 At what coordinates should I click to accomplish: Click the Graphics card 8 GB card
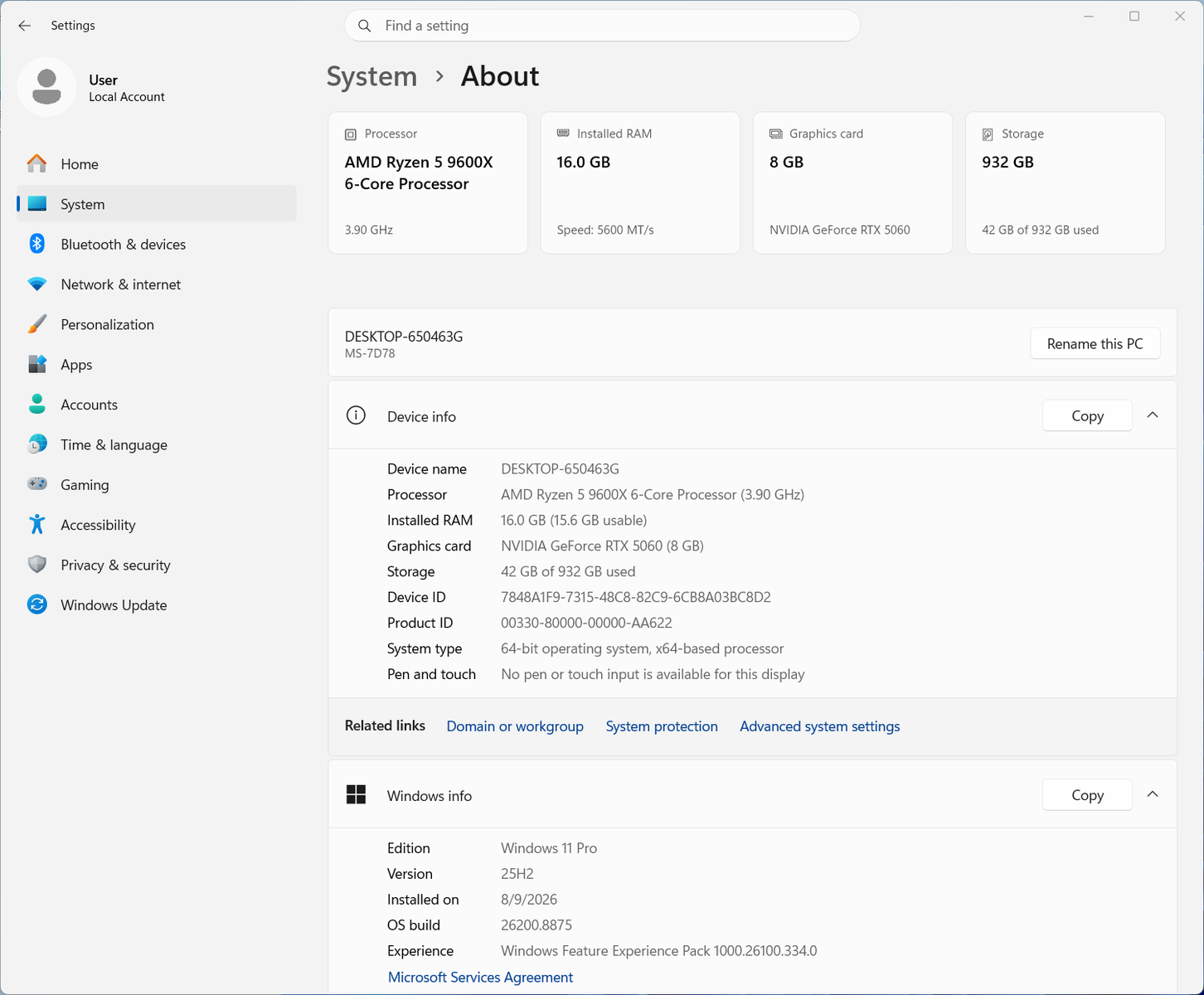[852, 182]
